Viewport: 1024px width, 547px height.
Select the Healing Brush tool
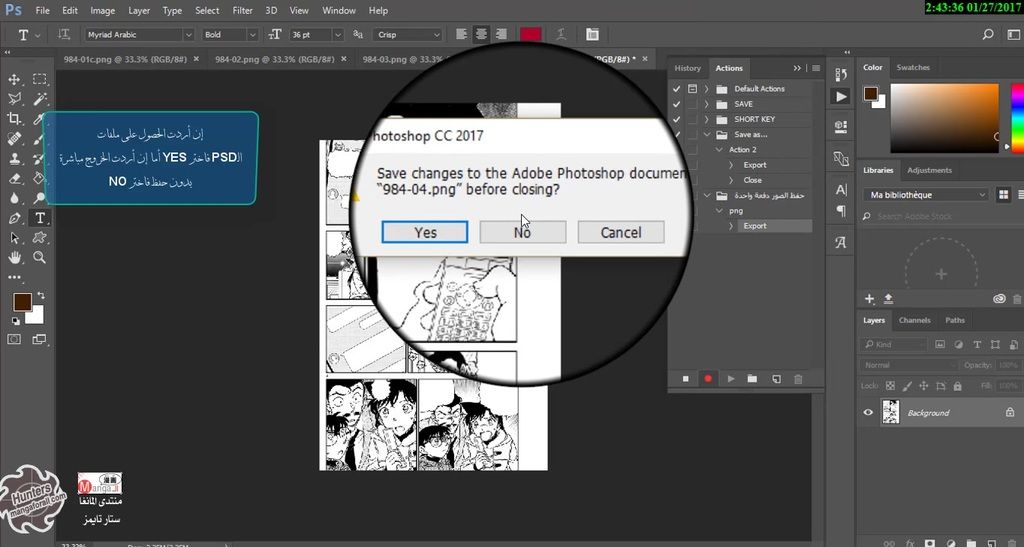[x=14, y=138]
